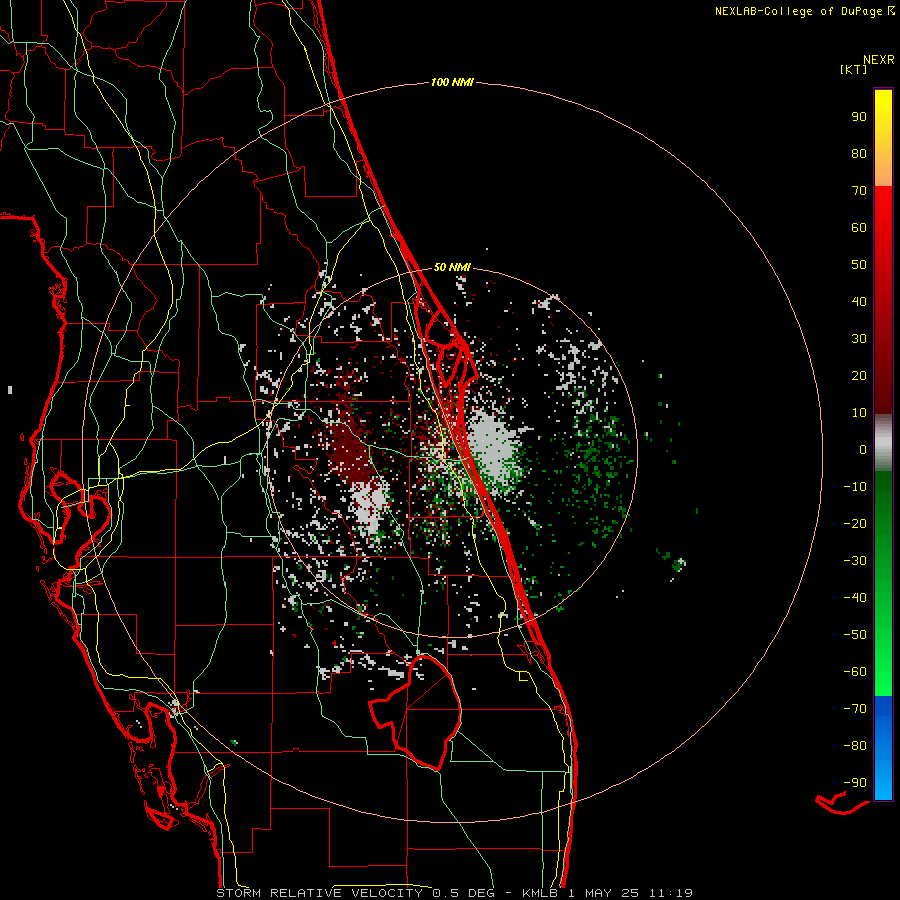Click the -60 value on the velocity scale
Image resolution: width=900 pixels, height=900 pixels.
tap(855, 672)
